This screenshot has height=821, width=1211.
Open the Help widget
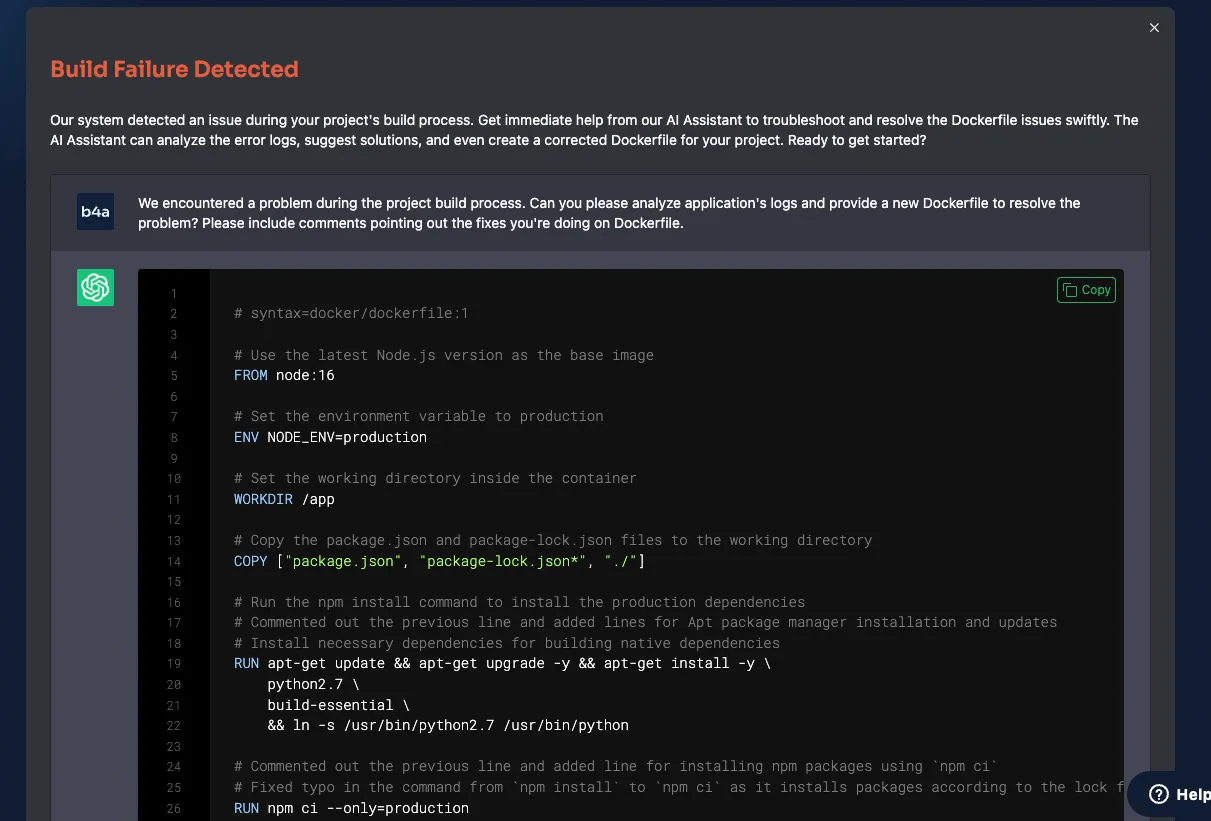coord(1170,794)
